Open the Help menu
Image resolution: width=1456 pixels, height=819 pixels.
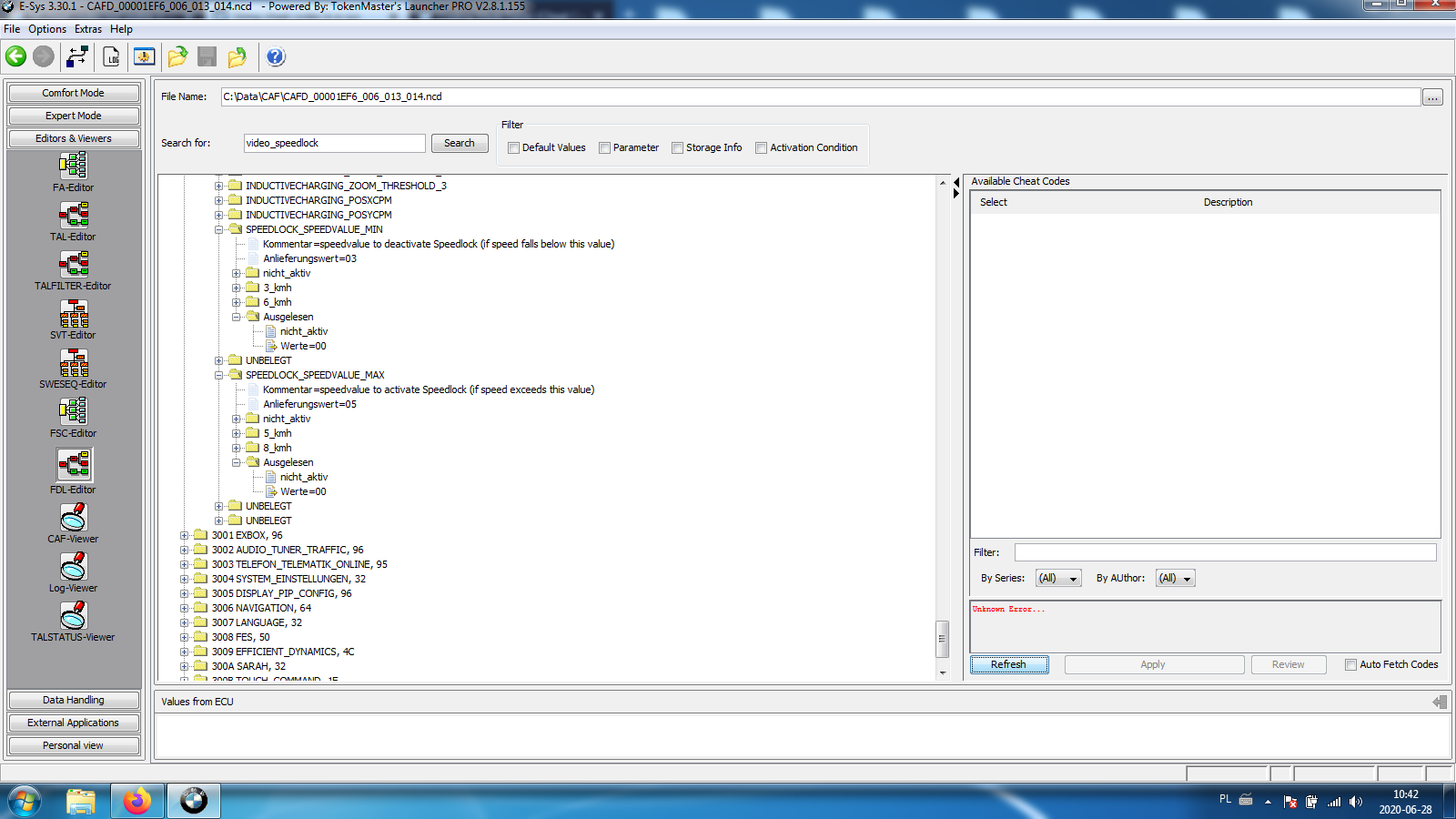[x=121, y=29]
